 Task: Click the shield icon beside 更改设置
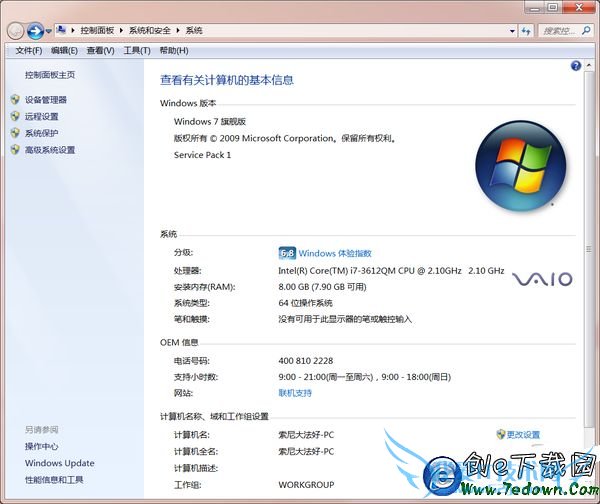click(501, 434)
